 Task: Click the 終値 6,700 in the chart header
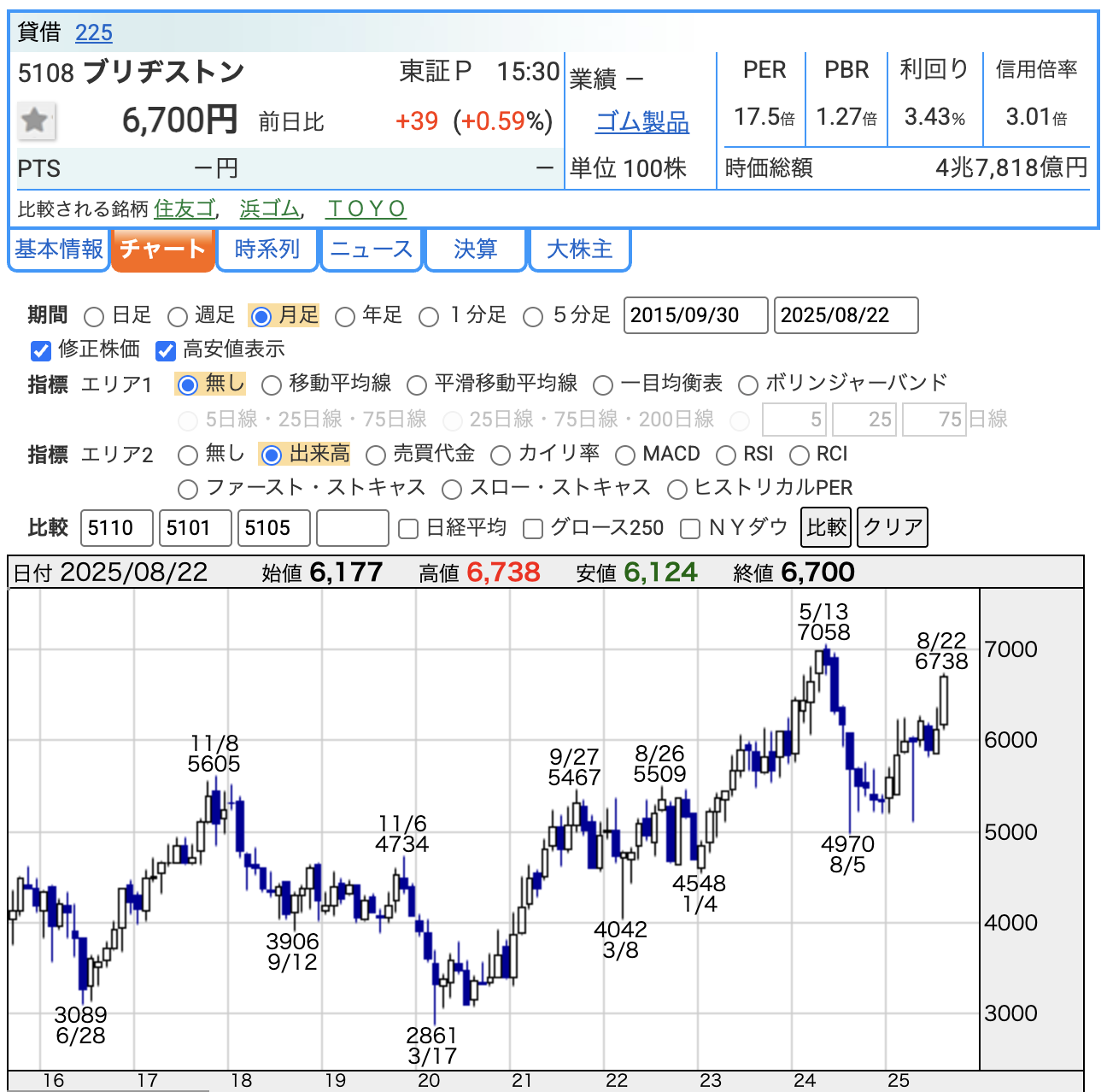(x=794, y=572)
